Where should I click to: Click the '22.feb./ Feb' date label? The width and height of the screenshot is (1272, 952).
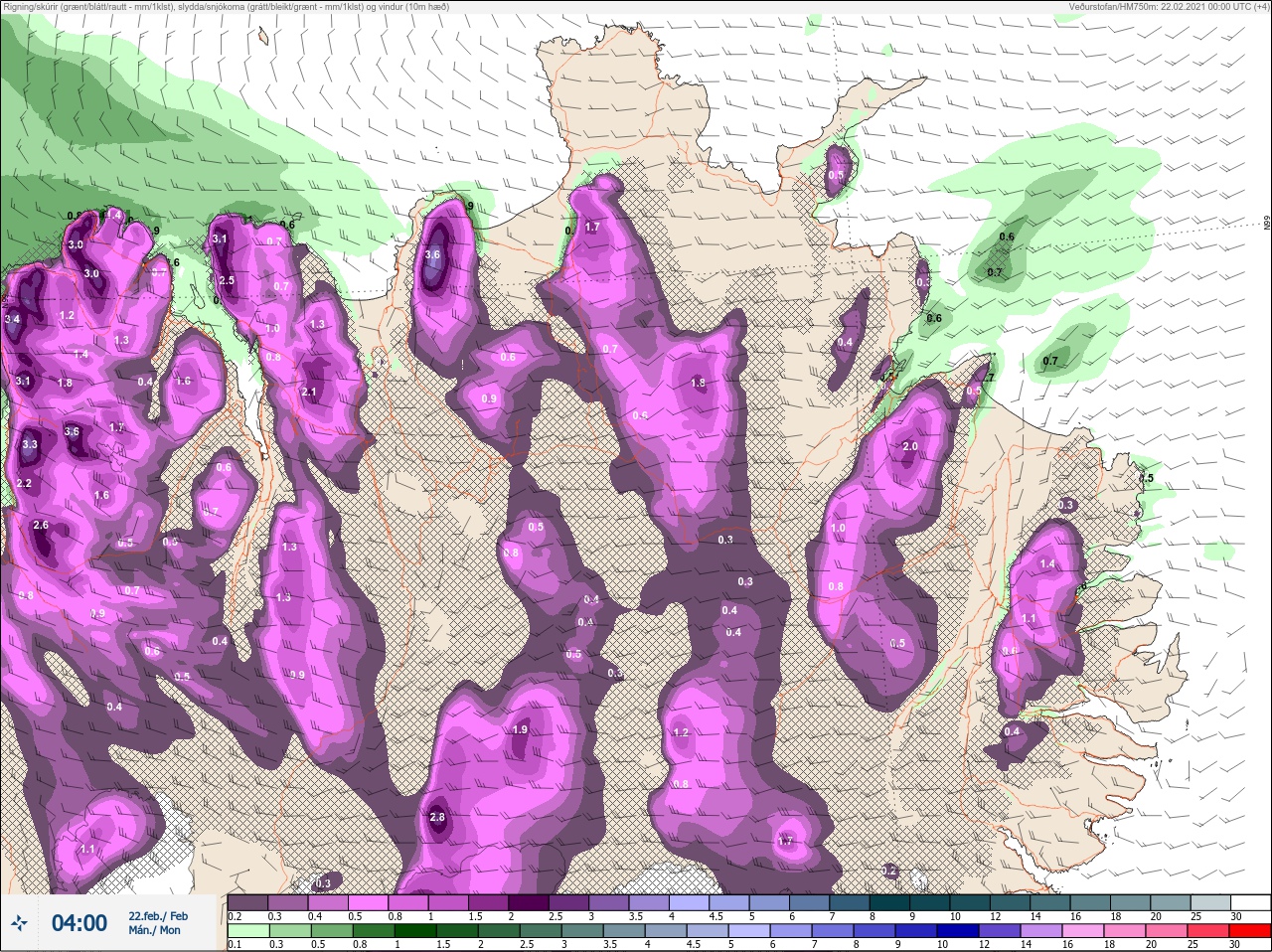tap(158, 915)
